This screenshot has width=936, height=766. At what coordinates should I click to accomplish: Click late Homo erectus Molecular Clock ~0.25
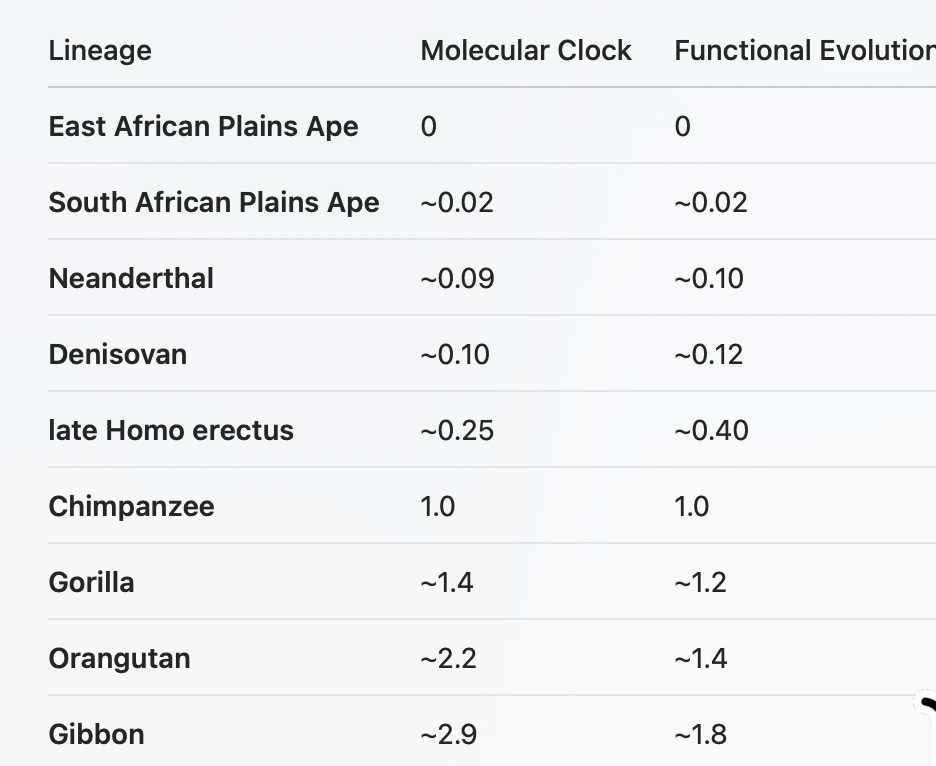[457, 430]
